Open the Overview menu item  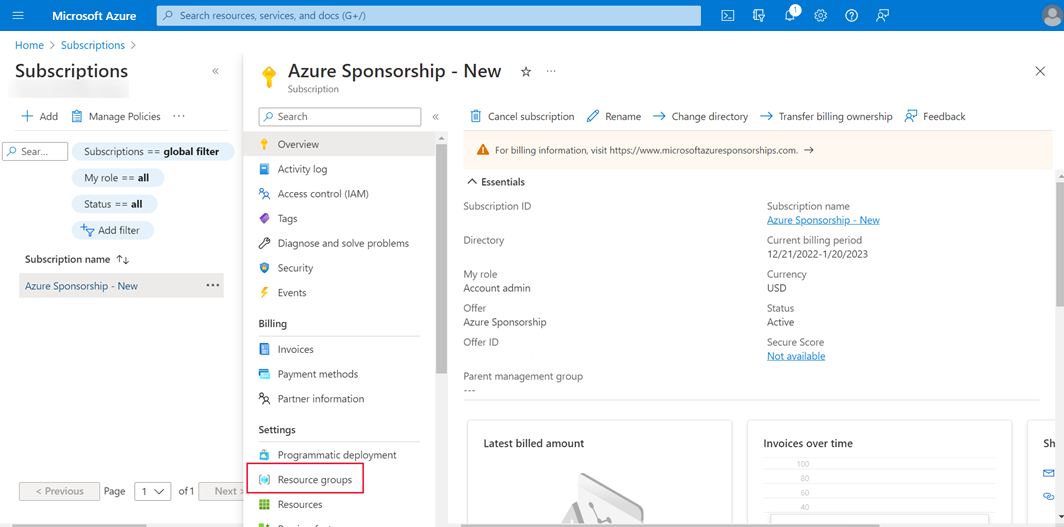pyautogui.click(x=339, y=144)
